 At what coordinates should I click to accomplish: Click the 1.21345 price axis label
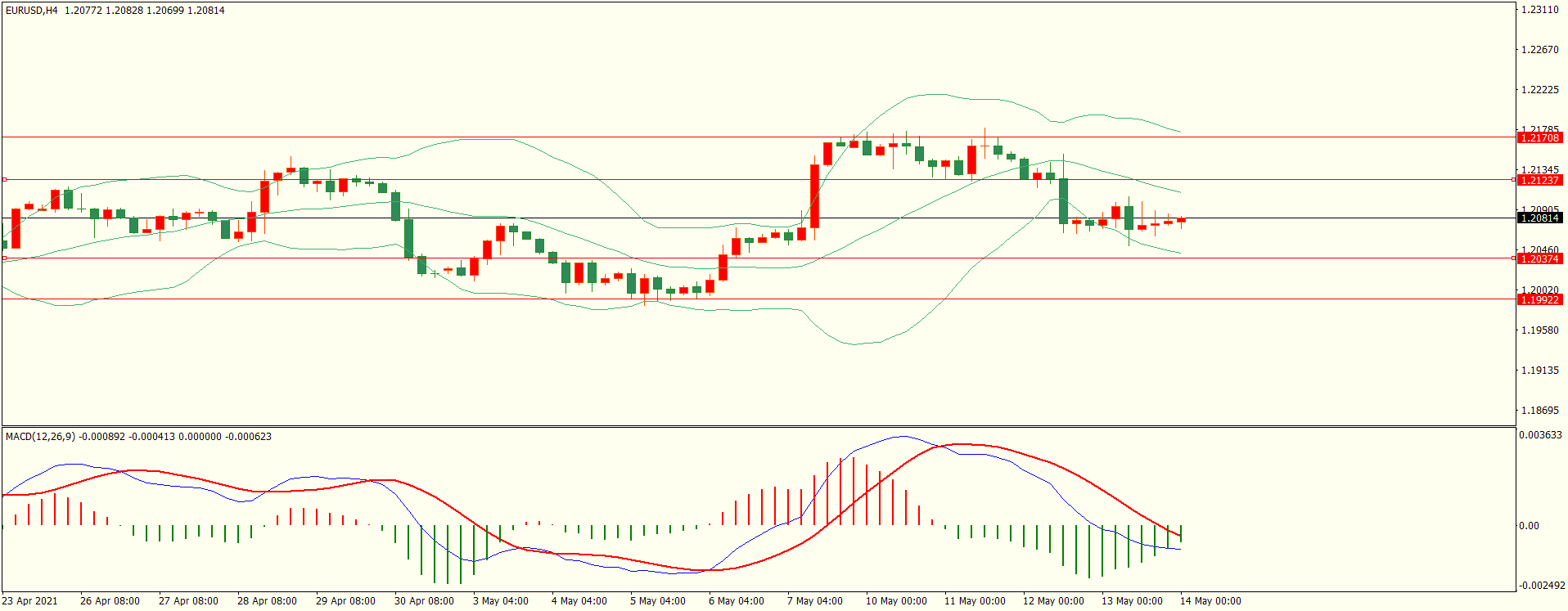pyautogui.click(x=1539, y=170)
